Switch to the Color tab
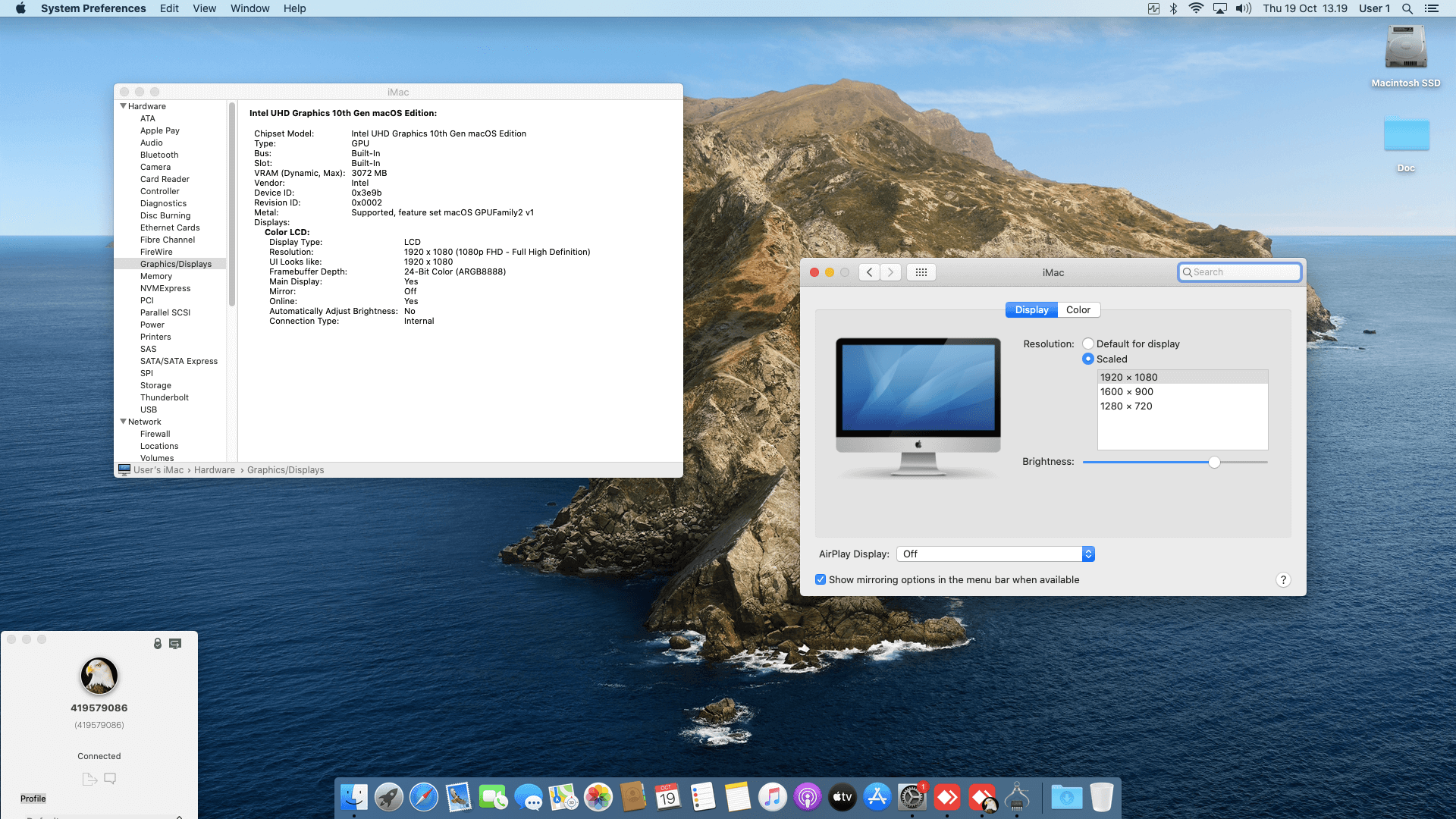The width and height of the screenshot is (1456, 819). [1078, 309]
